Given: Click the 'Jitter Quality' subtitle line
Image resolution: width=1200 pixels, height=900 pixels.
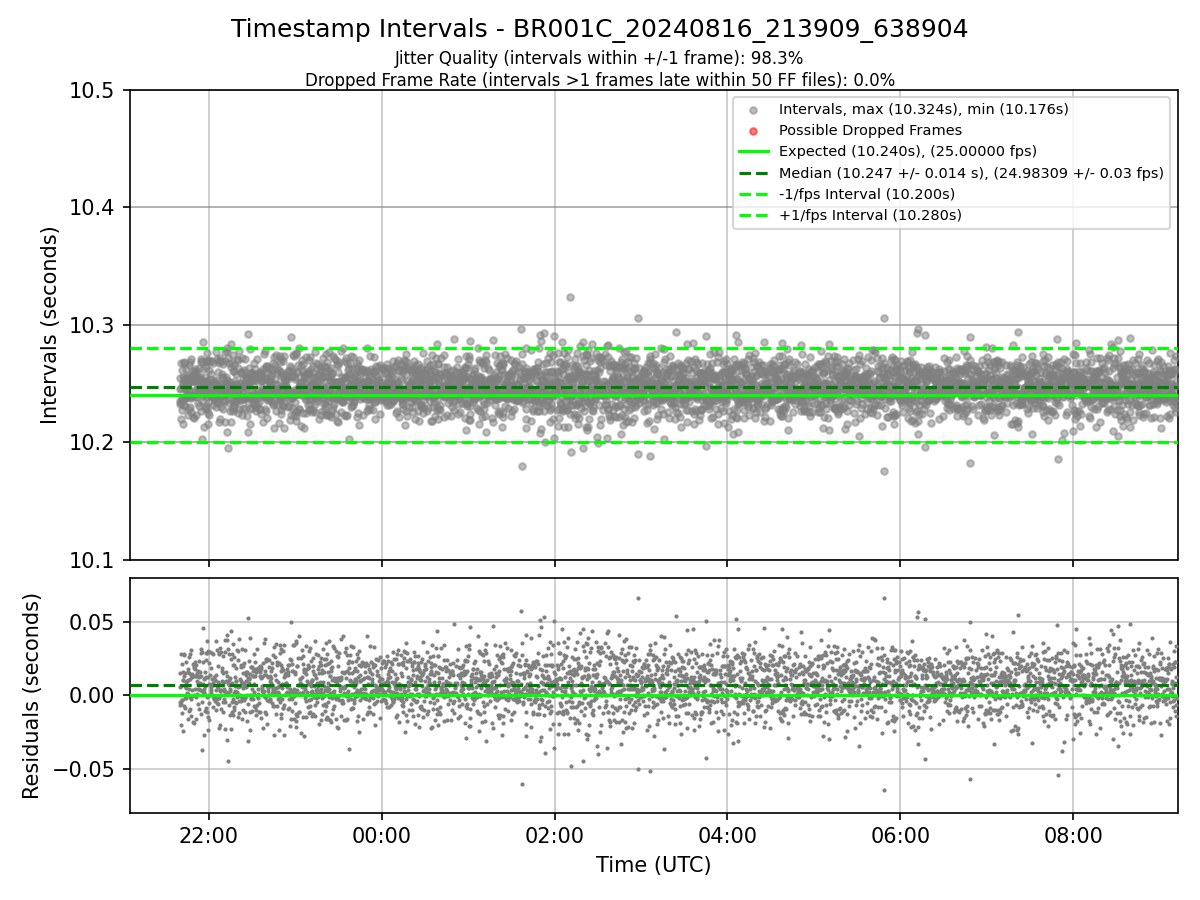Looking at the screenshot, I should tap(599, 58).
